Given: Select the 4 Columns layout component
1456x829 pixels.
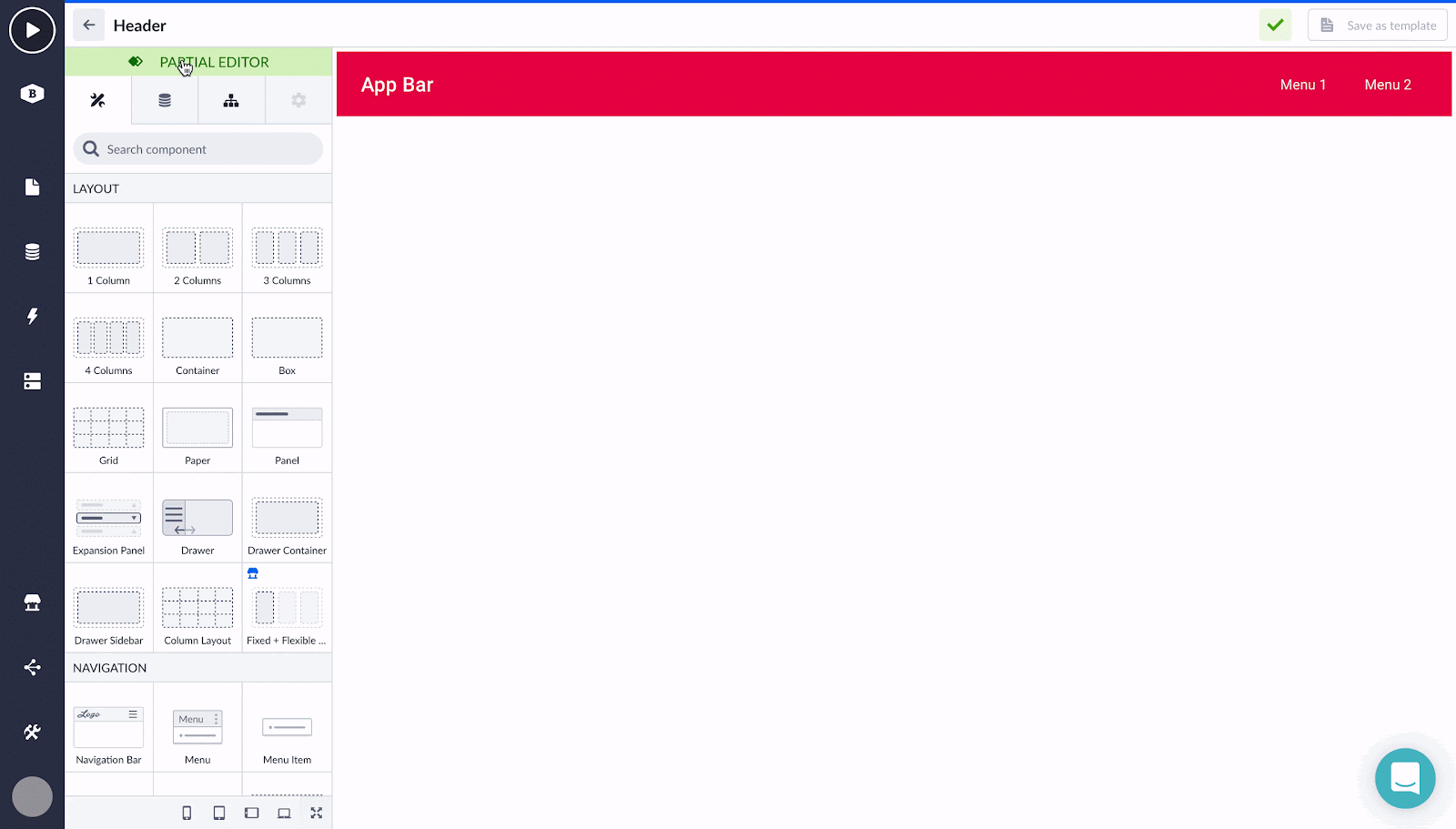Looking at the screenshot, I should pos(109,338).
